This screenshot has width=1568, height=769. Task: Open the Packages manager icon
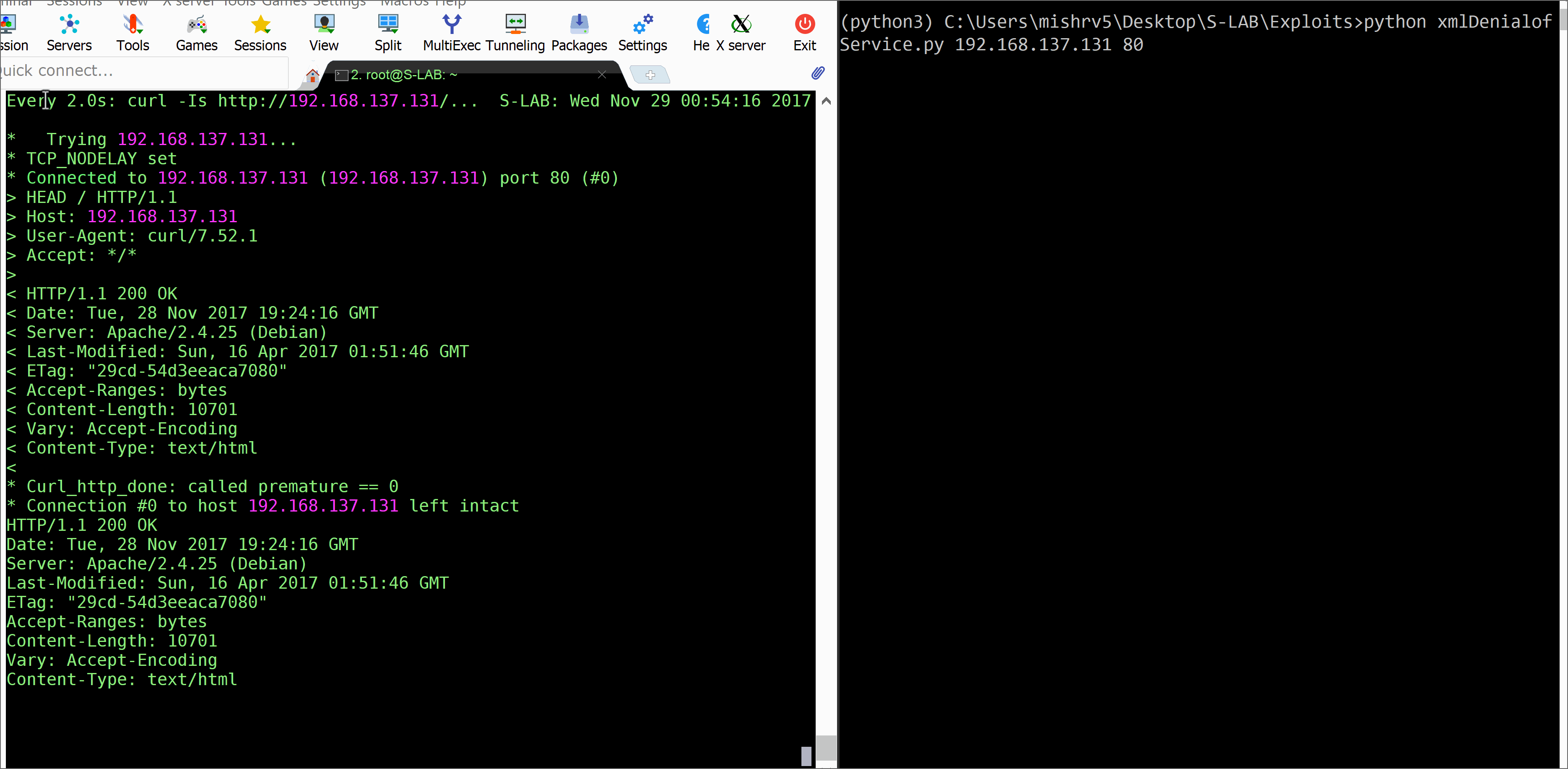click(x=579, y=24)
